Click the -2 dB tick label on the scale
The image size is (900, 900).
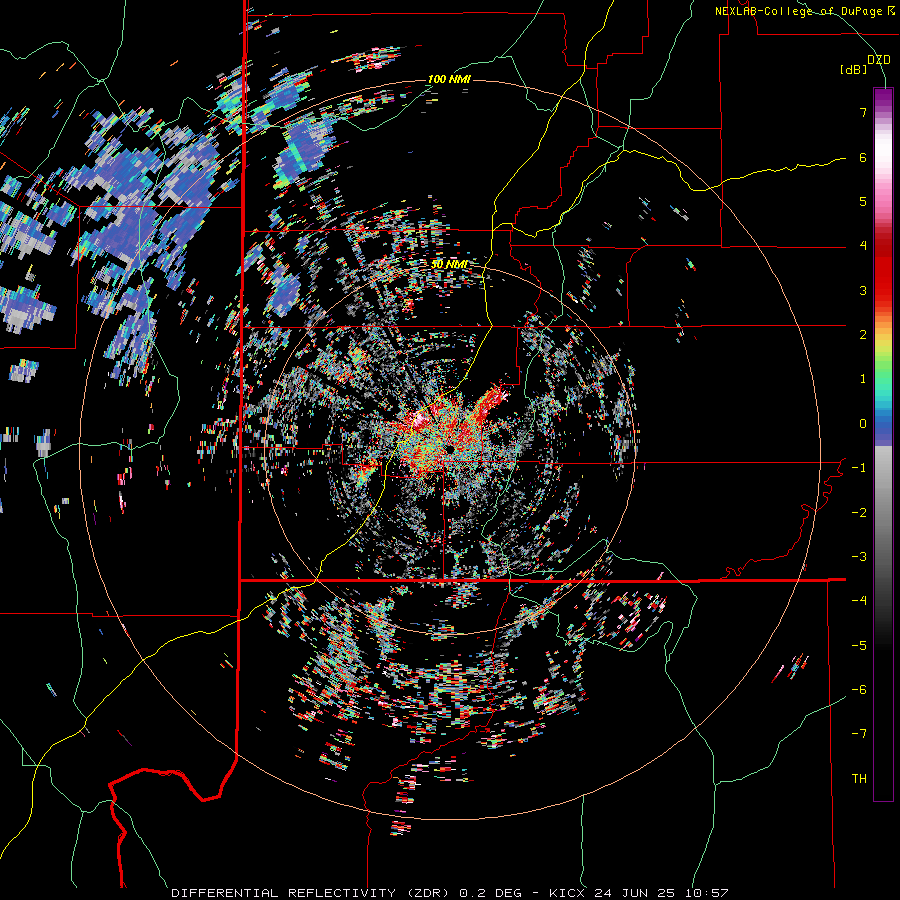(x=859, y=513)
